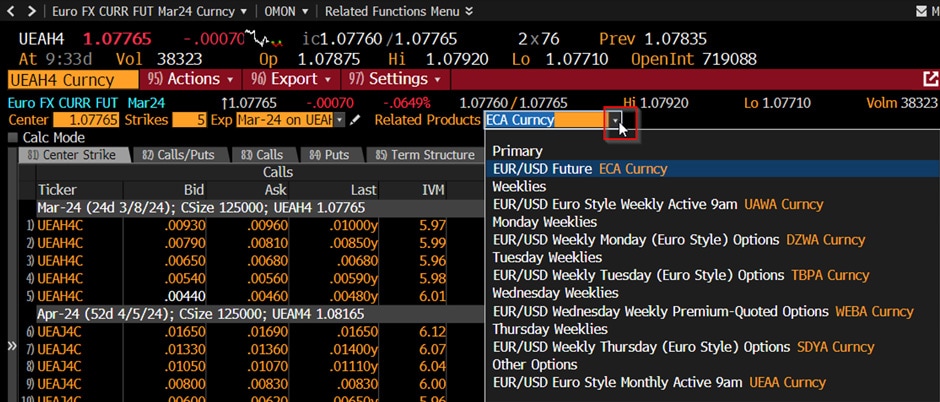Open the Export dropdown menu

pos(291,79)
